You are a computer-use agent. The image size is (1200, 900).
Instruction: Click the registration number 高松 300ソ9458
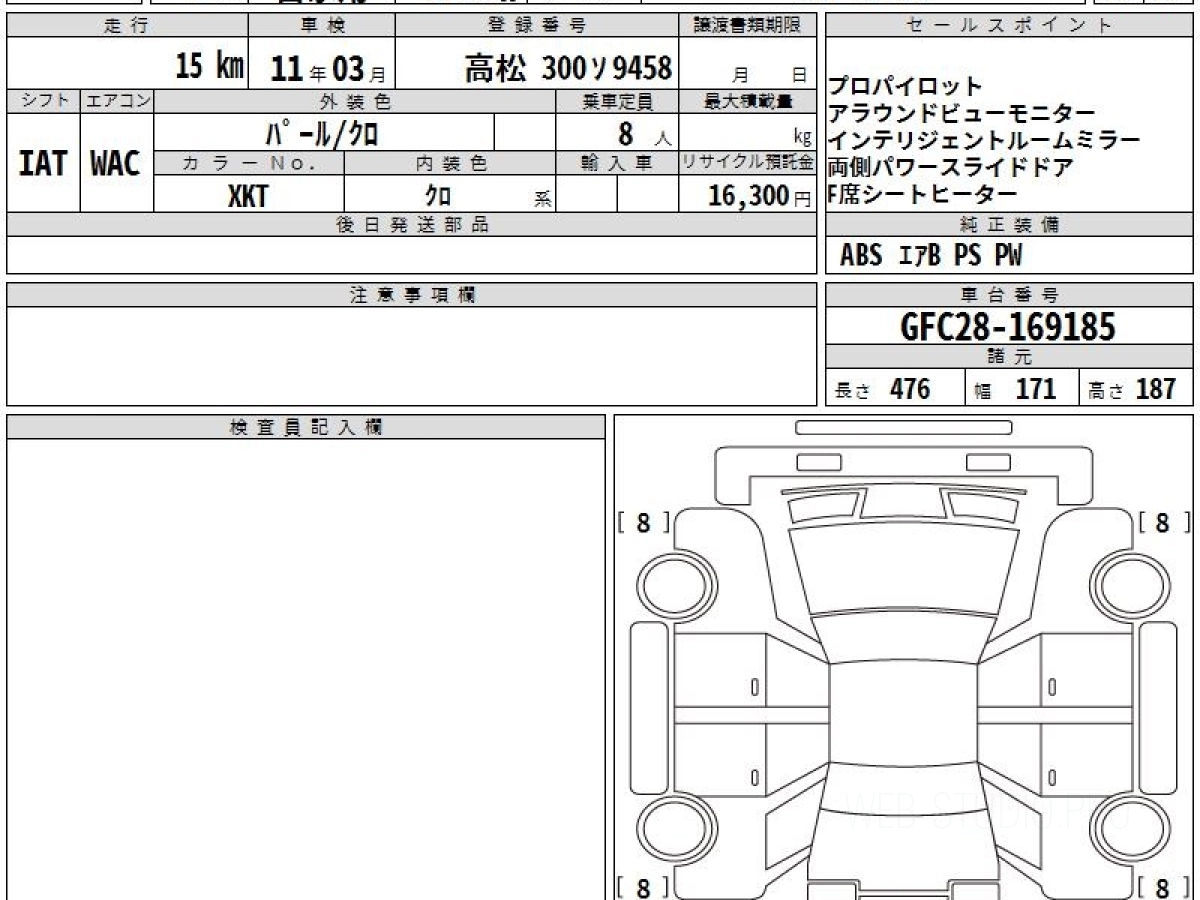(568, 68)
